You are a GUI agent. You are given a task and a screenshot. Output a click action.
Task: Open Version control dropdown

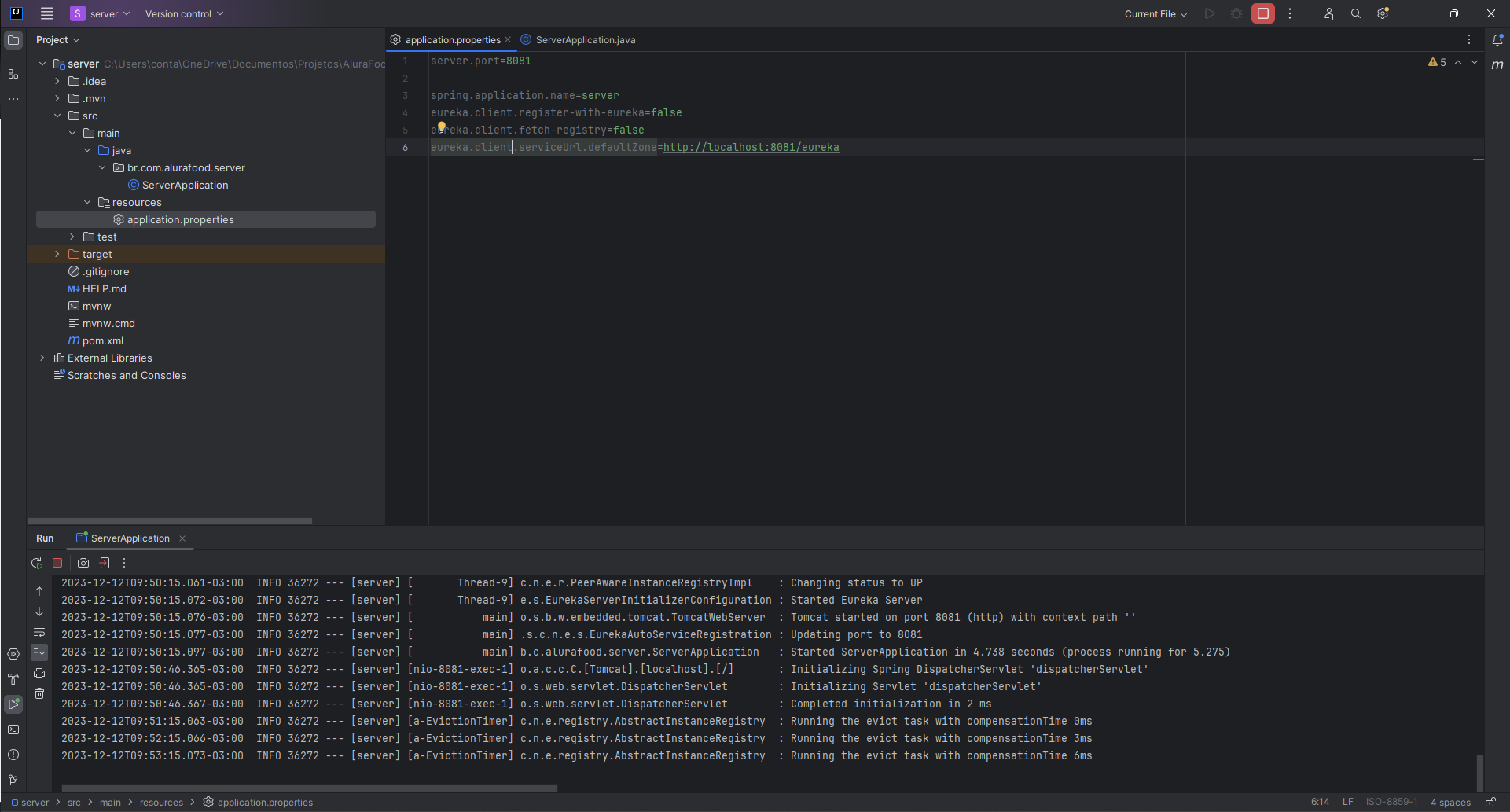coord(185,13)
